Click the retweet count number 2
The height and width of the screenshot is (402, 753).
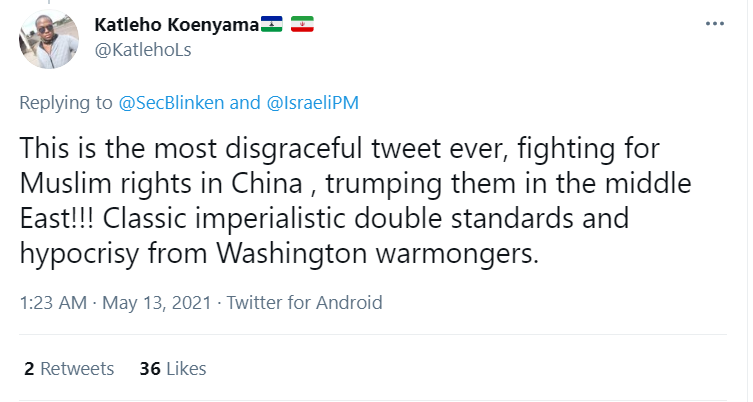tap(30, 369)
